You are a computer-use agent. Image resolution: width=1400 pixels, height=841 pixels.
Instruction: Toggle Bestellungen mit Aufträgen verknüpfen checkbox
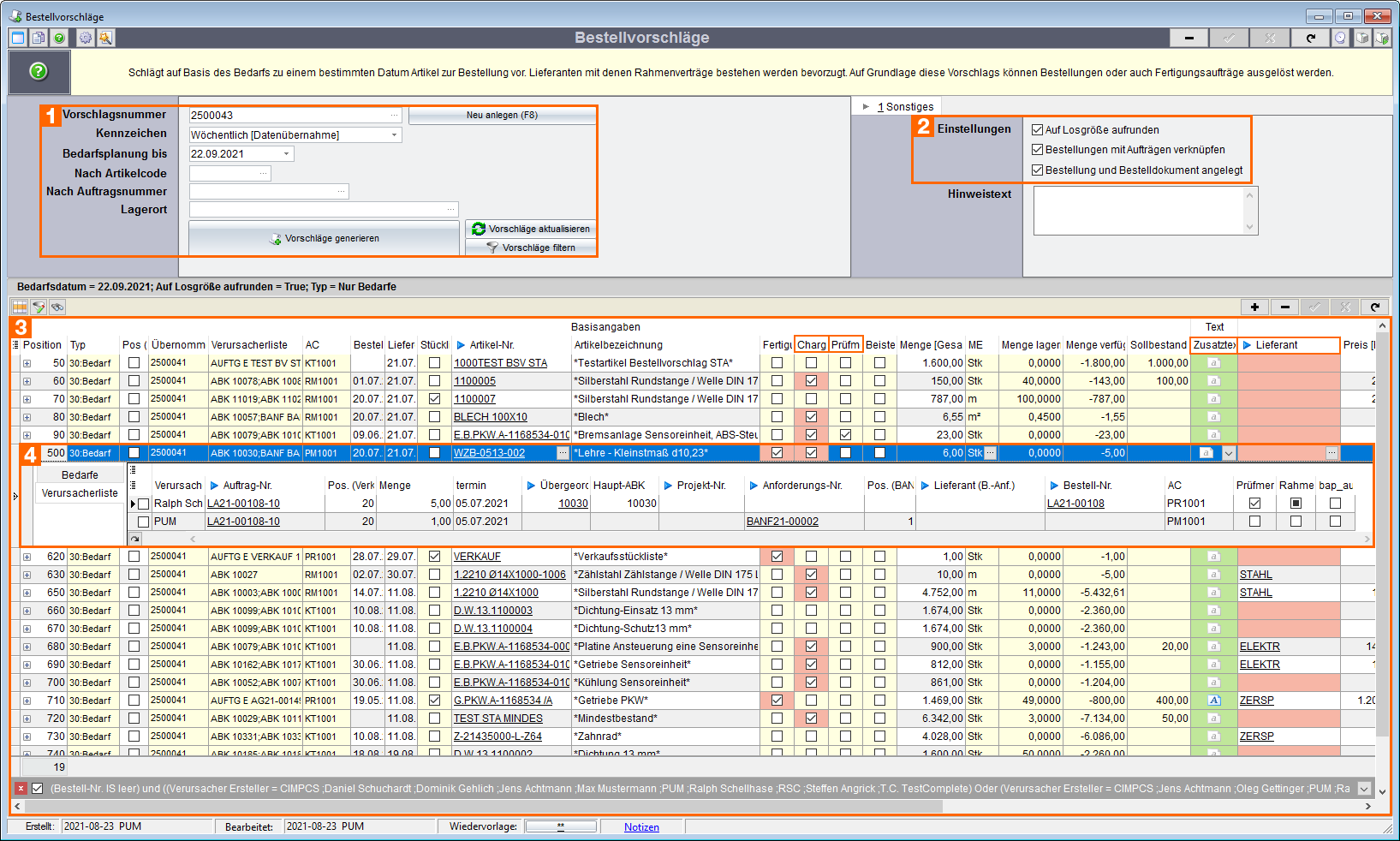[1038, 150]
